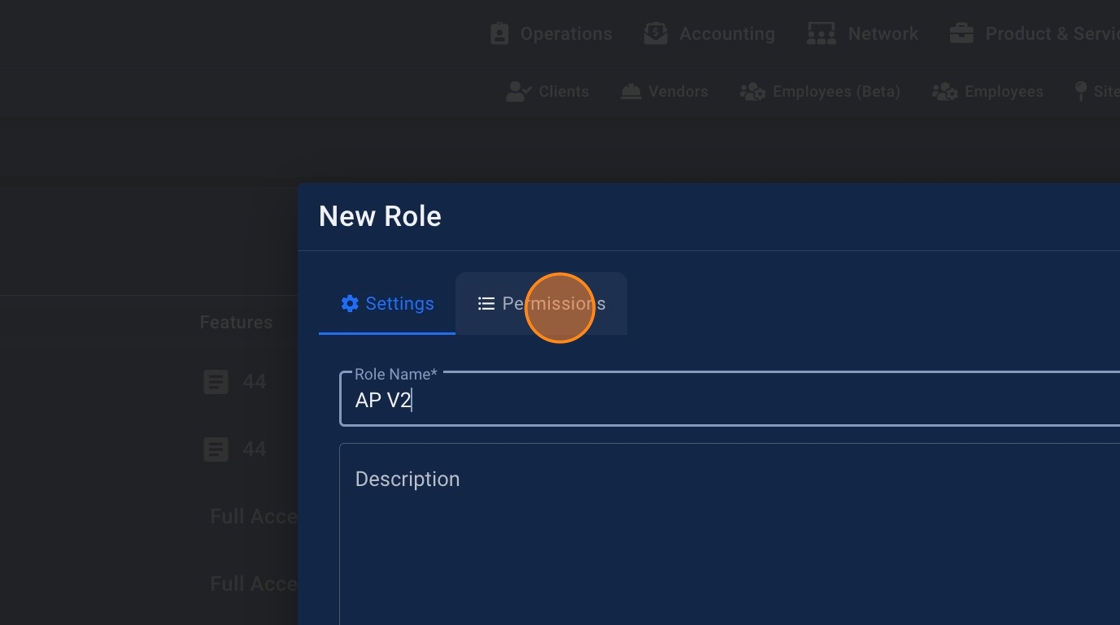Click the Network icon in top navigation
This screenshot has width=1120, height=625.
[x=821, y=33]
